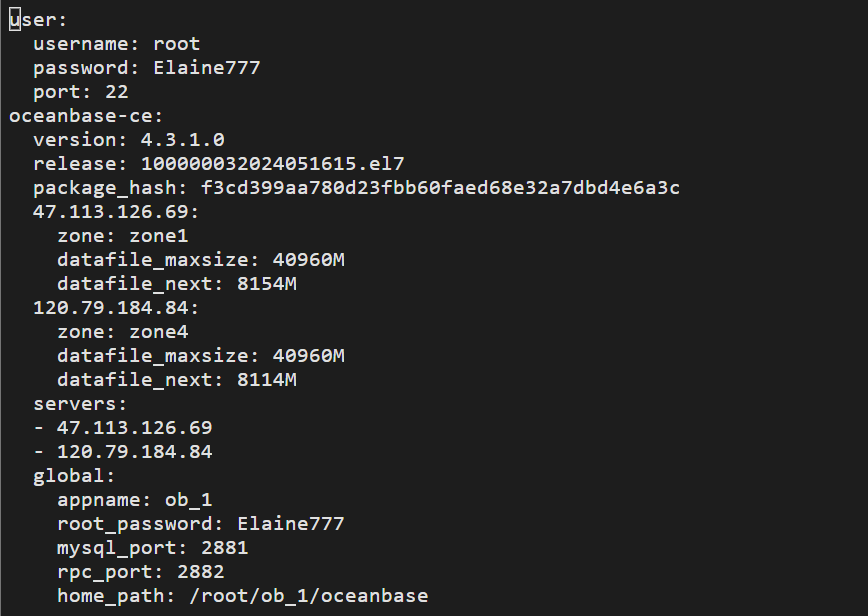Click the cursor at 'user:' line start
Screen dimensions: 868x616
(15, 20)
